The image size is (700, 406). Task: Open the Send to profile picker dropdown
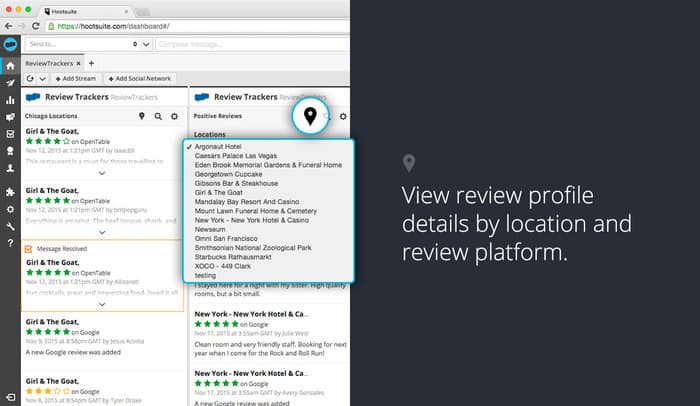146,44
